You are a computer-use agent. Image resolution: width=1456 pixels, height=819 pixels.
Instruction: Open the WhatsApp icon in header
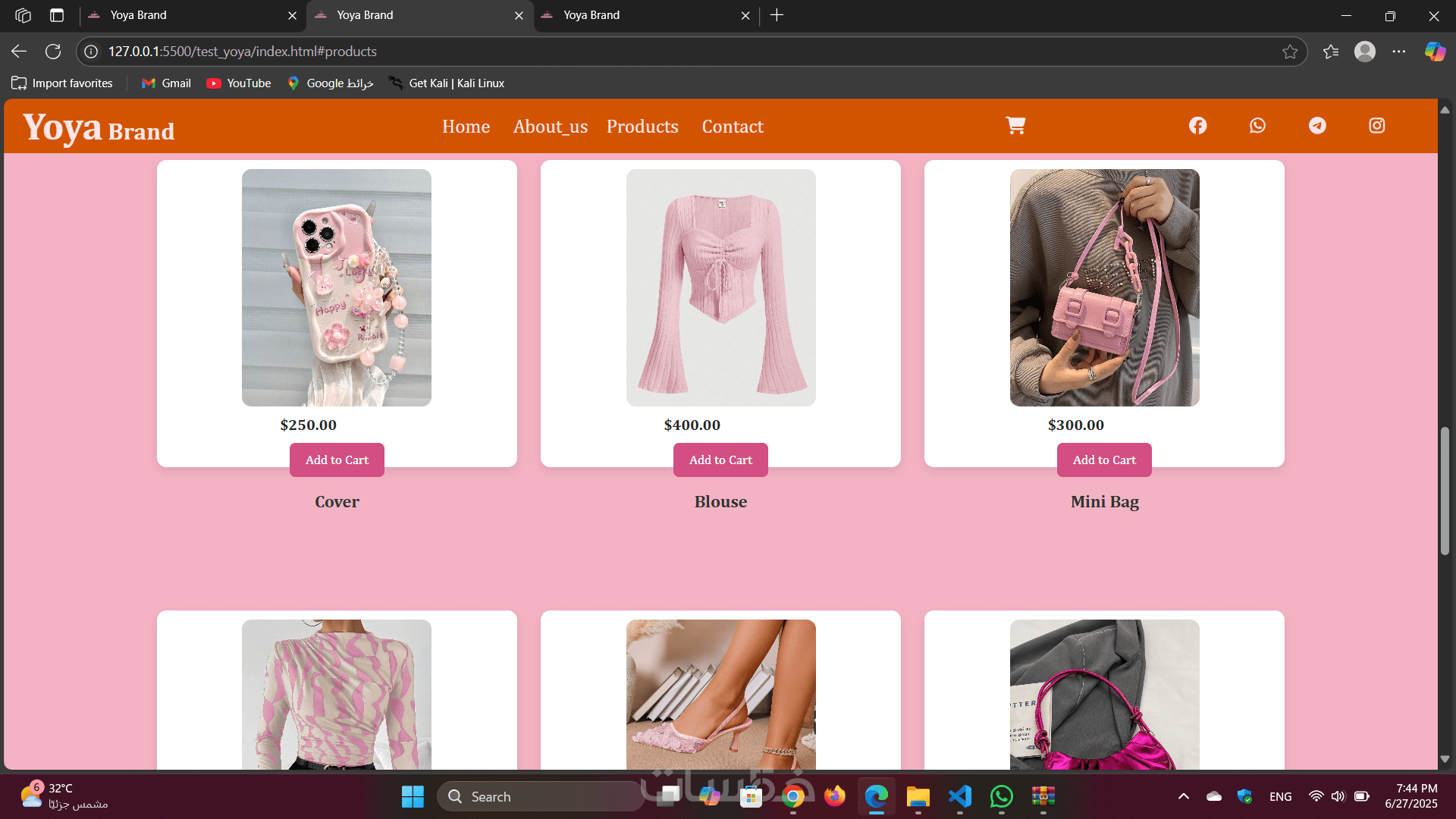[1257, 126]
